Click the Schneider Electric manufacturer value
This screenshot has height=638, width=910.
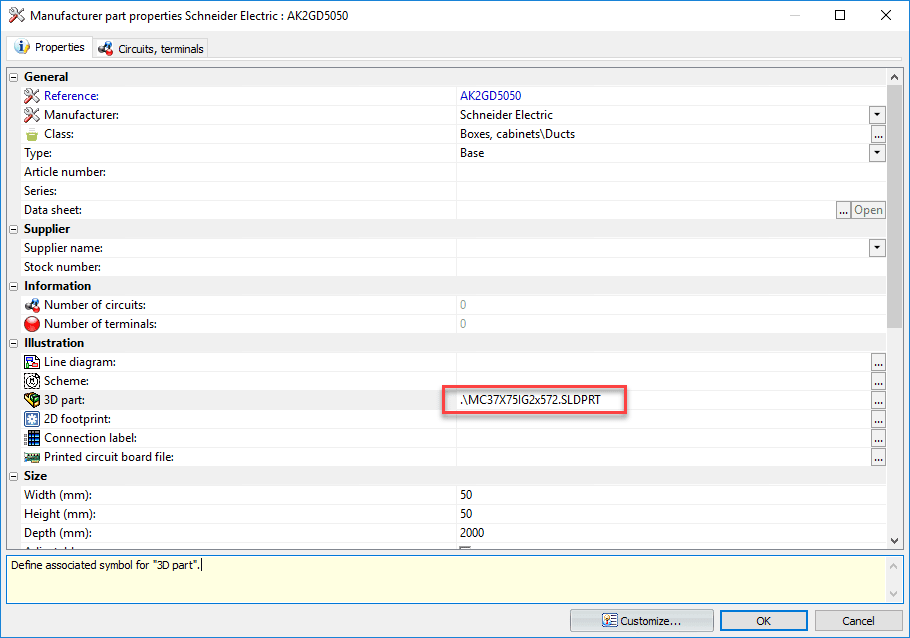click(506, 115)
